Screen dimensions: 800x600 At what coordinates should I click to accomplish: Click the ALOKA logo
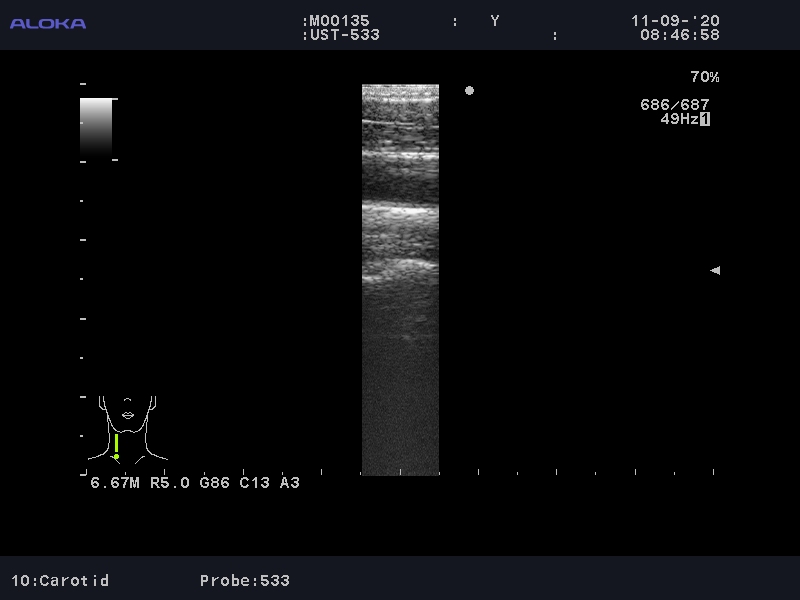click(x=48, y=24)
